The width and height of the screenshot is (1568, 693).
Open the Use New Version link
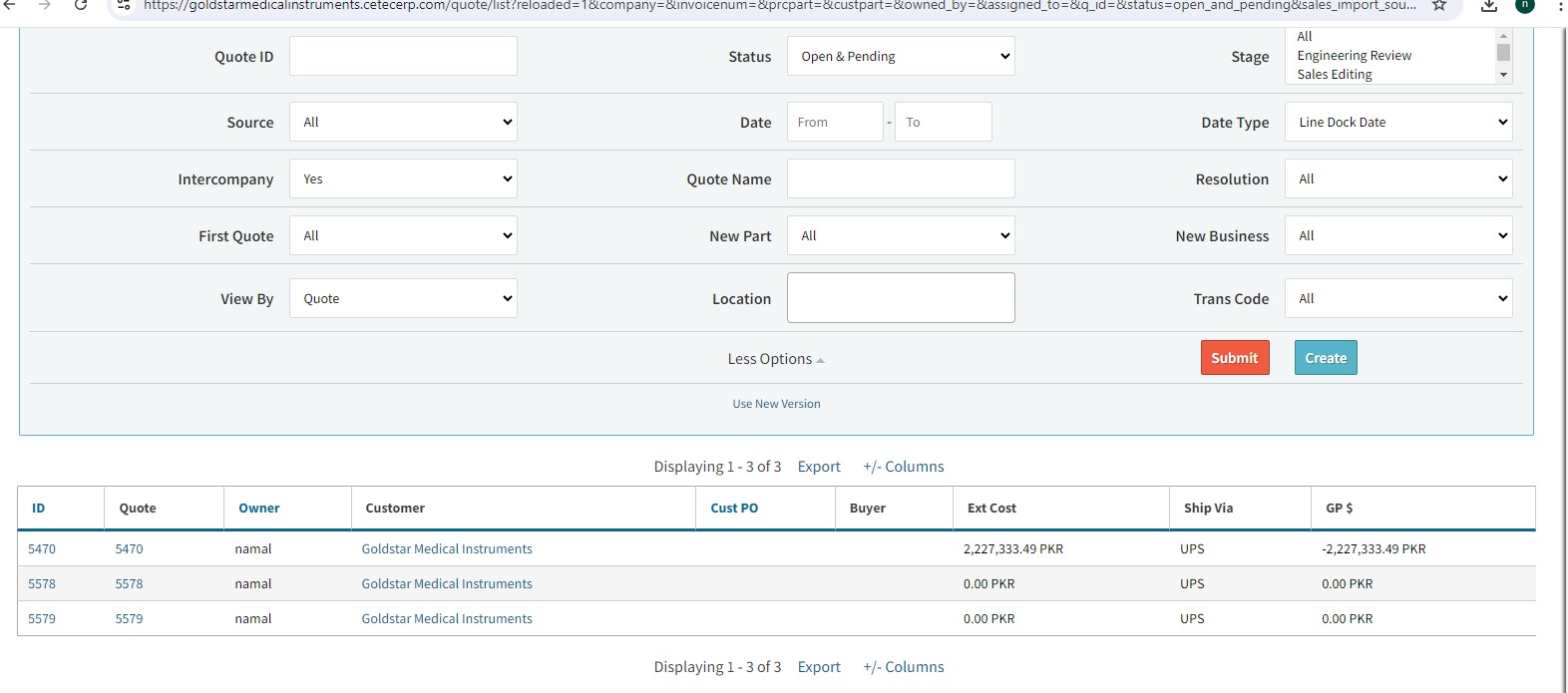776,404
